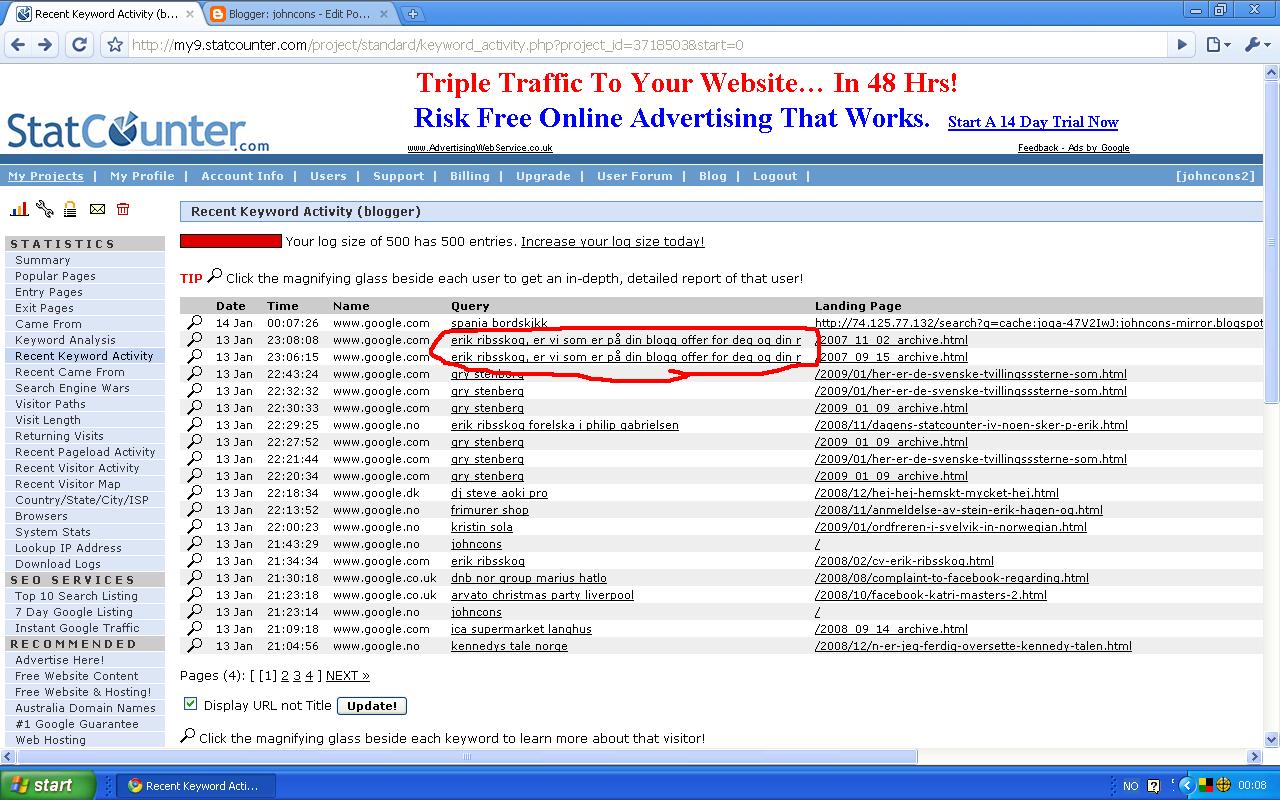Screen dimensions: 1280x800
Task: Open magnifier on ica supermarket langhus row
Action: point(195,629)
